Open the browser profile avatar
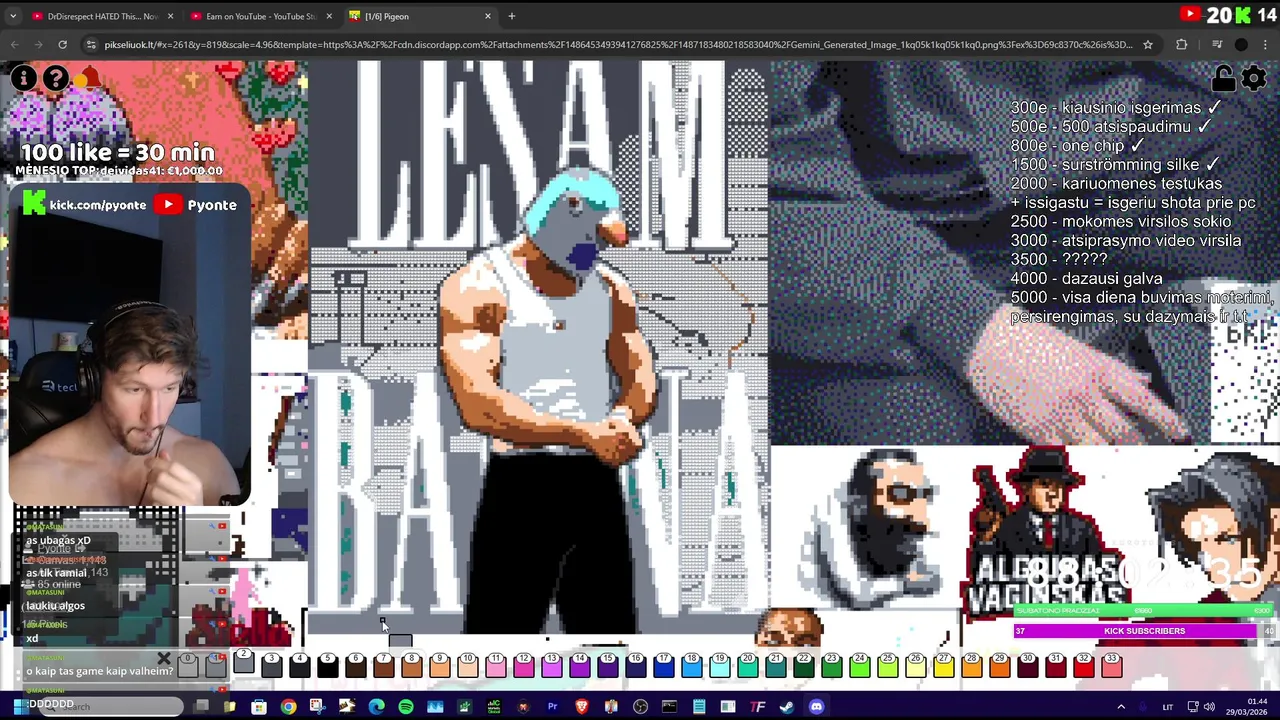Viewport: 1280px width, 720px height. [1241, 44]
